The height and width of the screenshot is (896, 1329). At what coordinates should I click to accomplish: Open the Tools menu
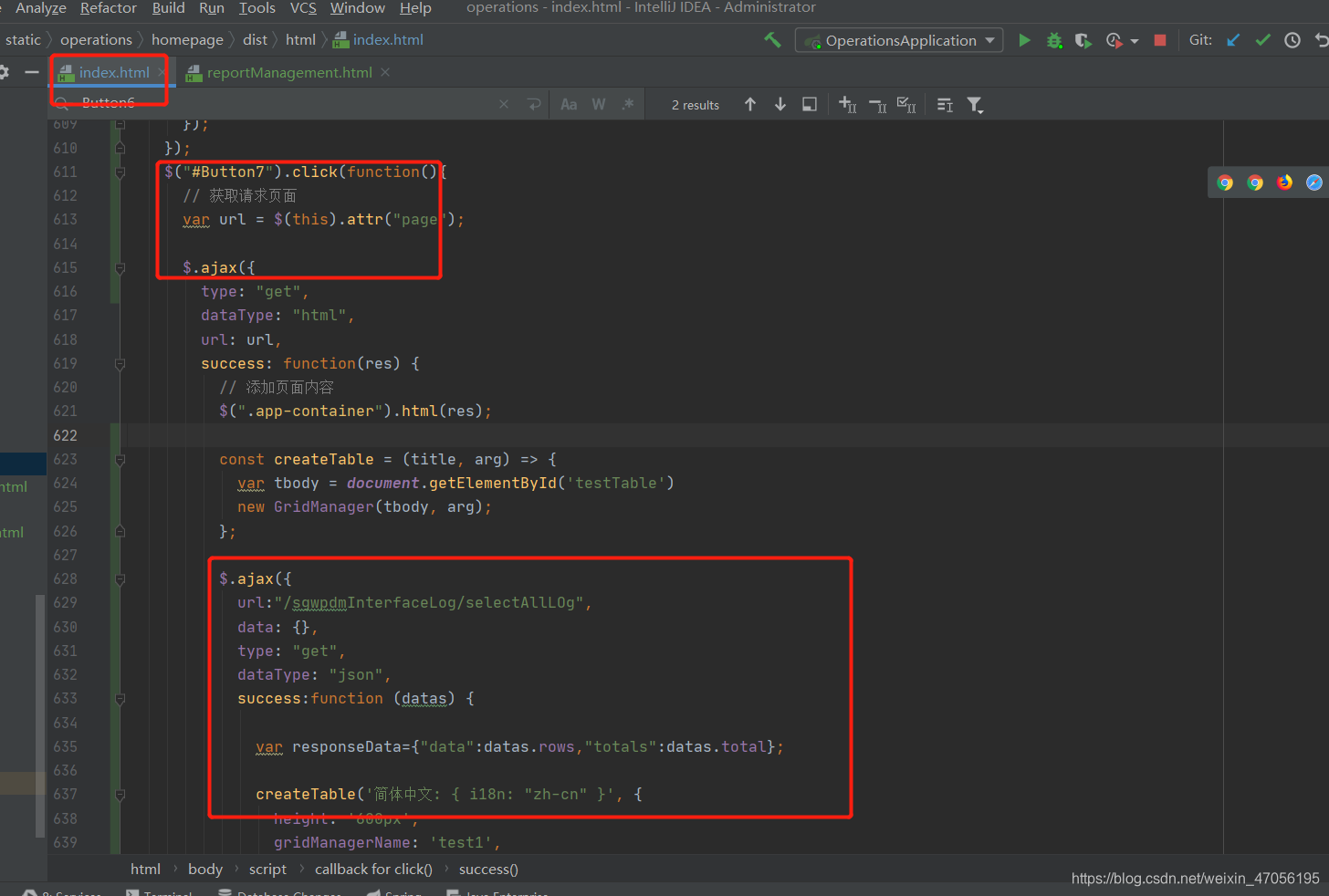click(256, 8)
